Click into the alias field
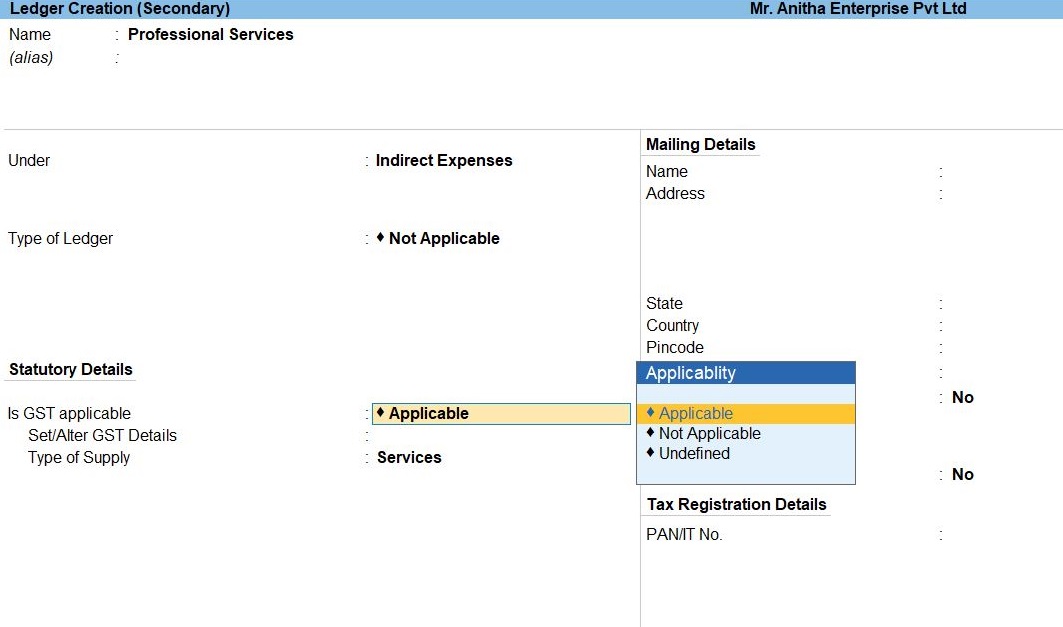1063x627 pixels. pyautogui.click(x=200, y=58)
